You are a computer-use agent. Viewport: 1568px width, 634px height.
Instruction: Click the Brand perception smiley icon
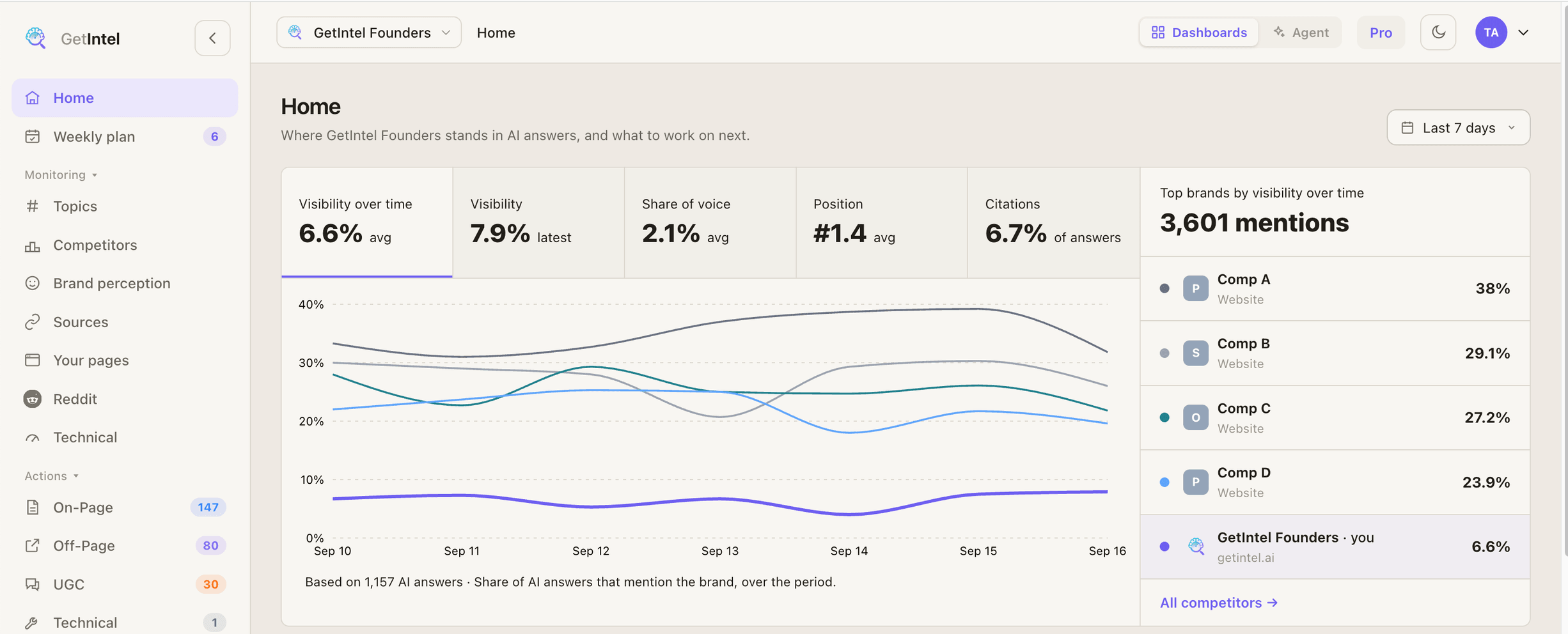point(33,283)
